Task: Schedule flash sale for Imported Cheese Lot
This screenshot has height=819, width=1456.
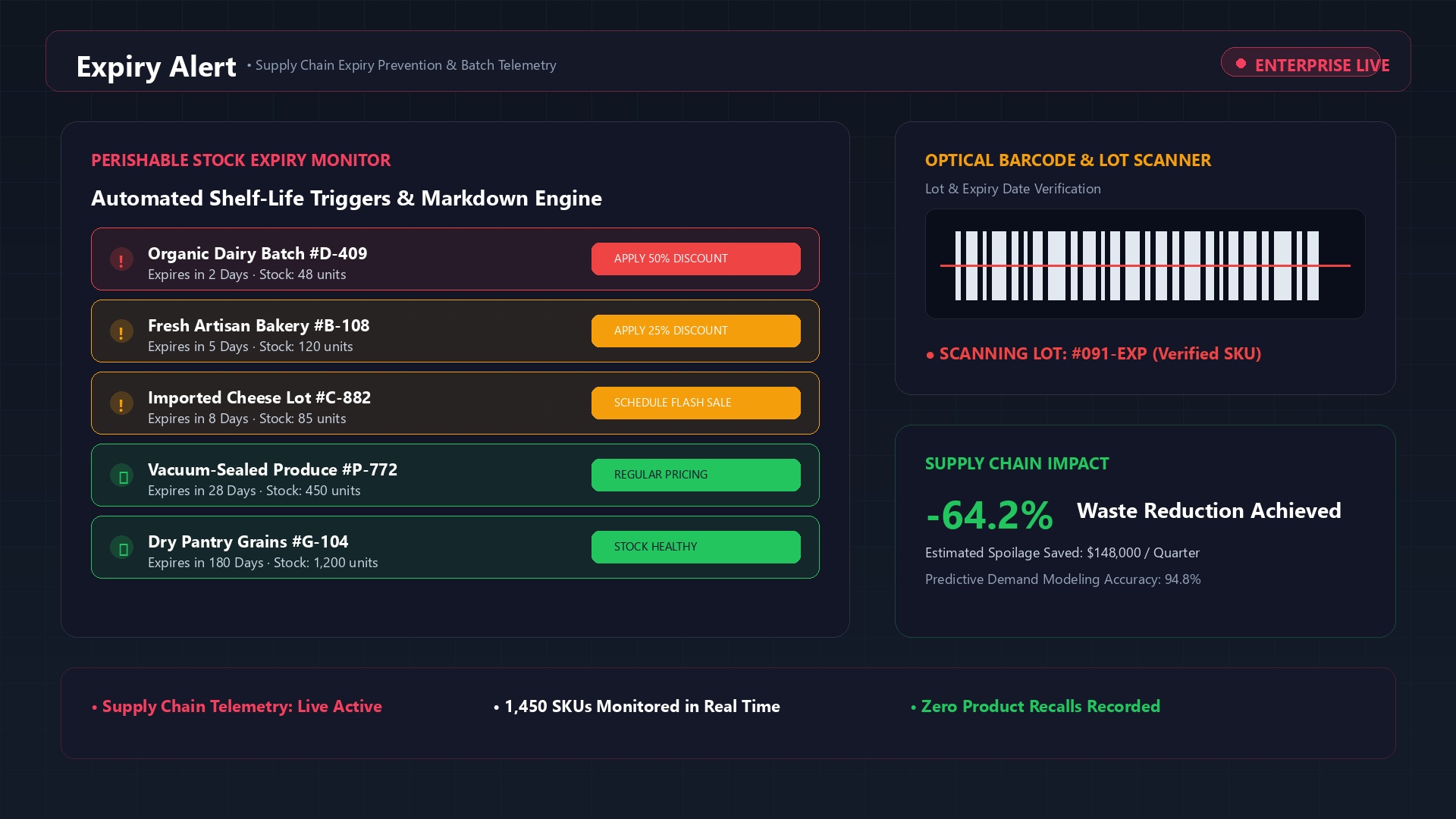Action: 695,403
